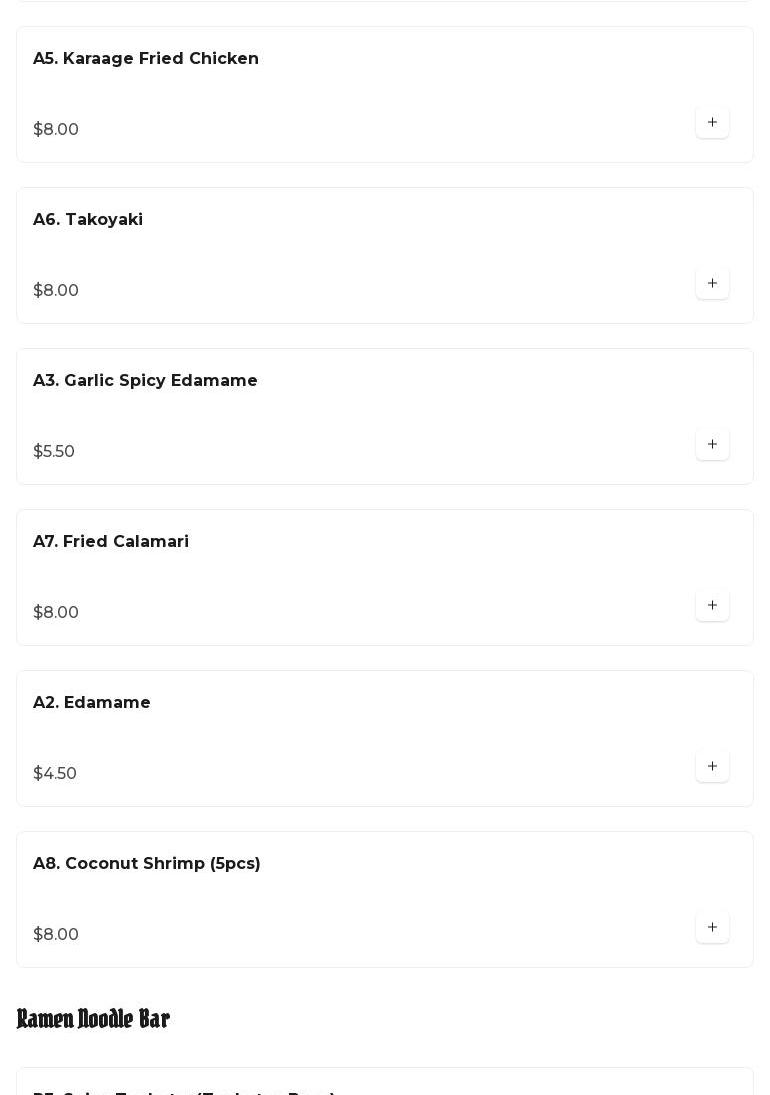View A7. Fried Calamari item details
The image size is (770, 1095).
[111, 542]
